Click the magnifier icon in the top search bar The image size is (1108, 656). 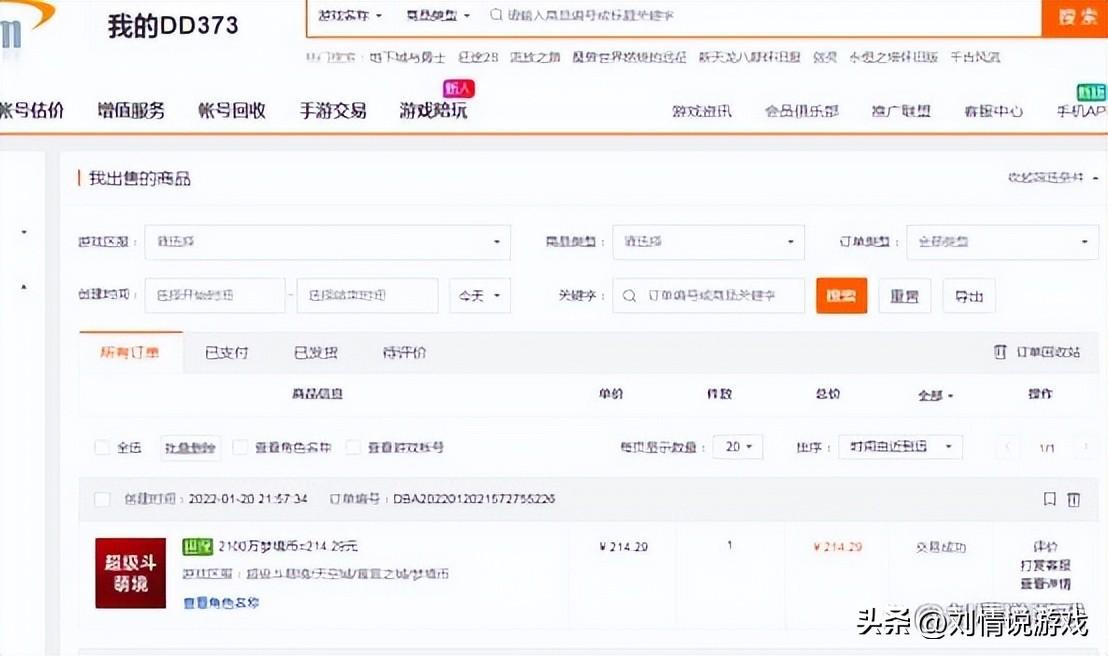[x=496, y=16]
